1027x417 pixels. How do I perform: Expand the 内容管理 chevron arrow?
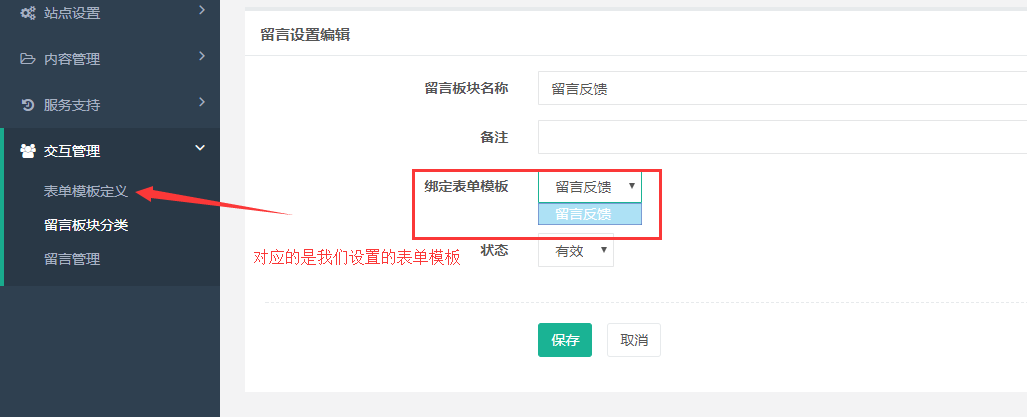[201, 56]
